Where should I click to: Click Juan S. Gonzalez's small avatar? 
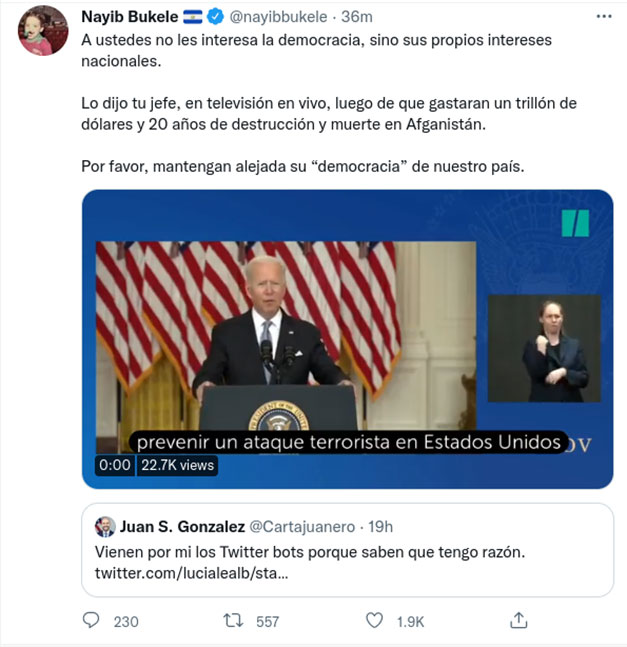(105, 527)
